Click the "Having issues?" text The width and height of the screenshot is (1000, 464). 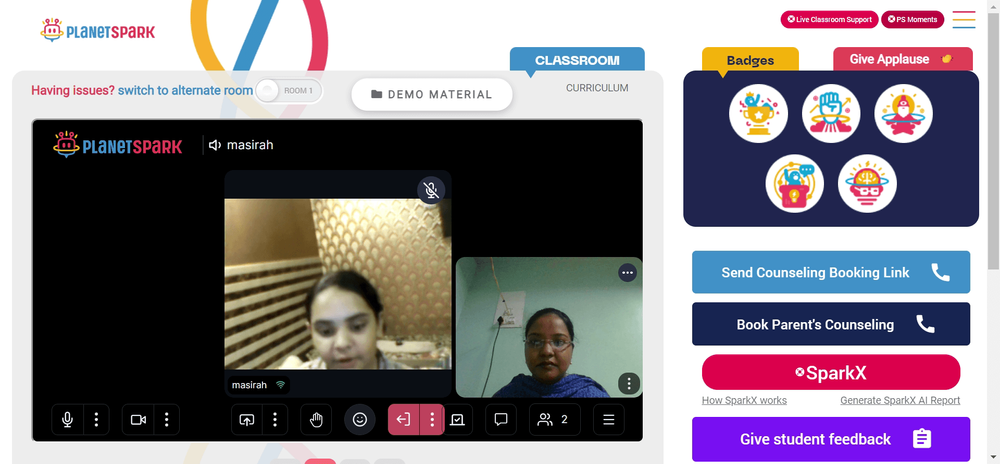point(73,91)
